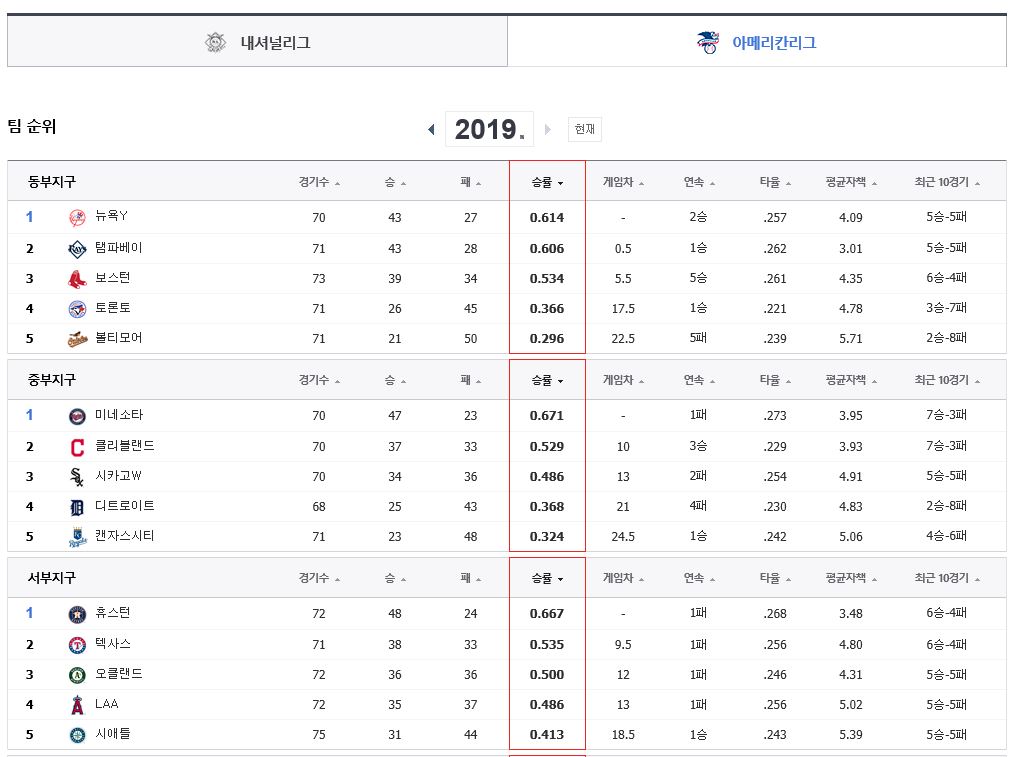Sort 서부지구 table by 승률
1011x757 pixels.
pos(547,578)
